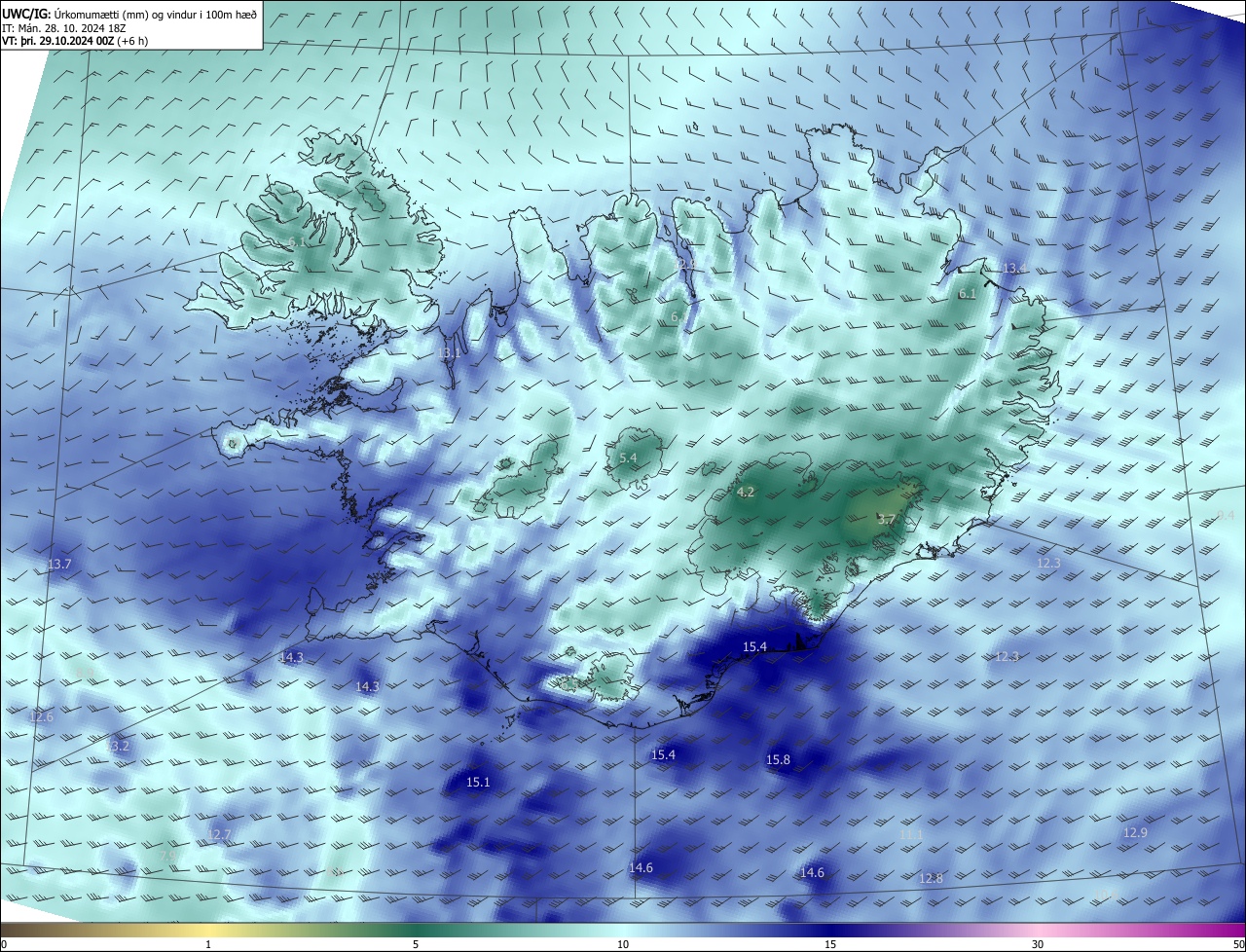Click the colorbar tick labeled 30
This screenshot has height=952, width=1246.
(x=1038, y=944)
